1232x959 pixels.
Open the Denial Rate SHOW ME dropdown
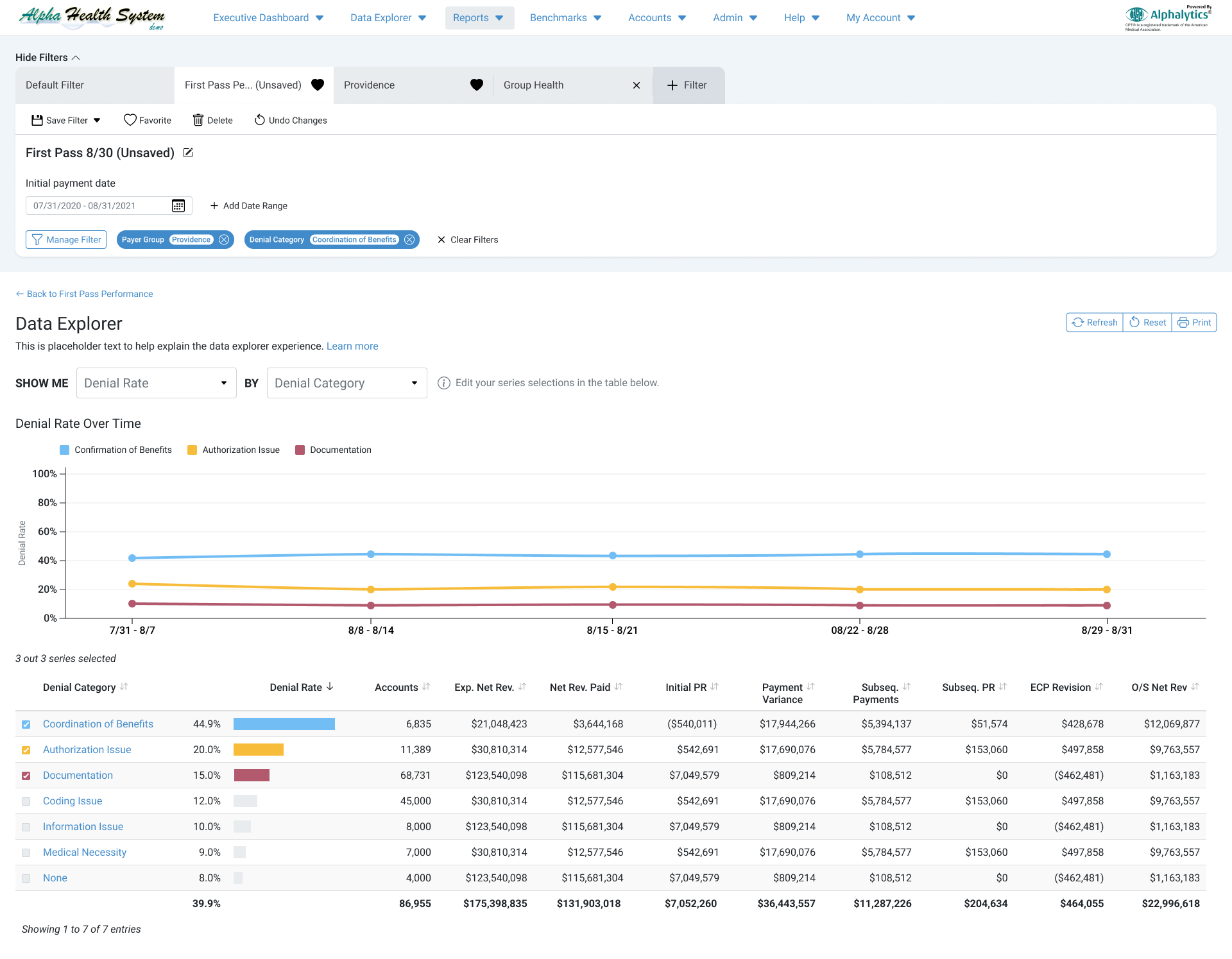156,383
